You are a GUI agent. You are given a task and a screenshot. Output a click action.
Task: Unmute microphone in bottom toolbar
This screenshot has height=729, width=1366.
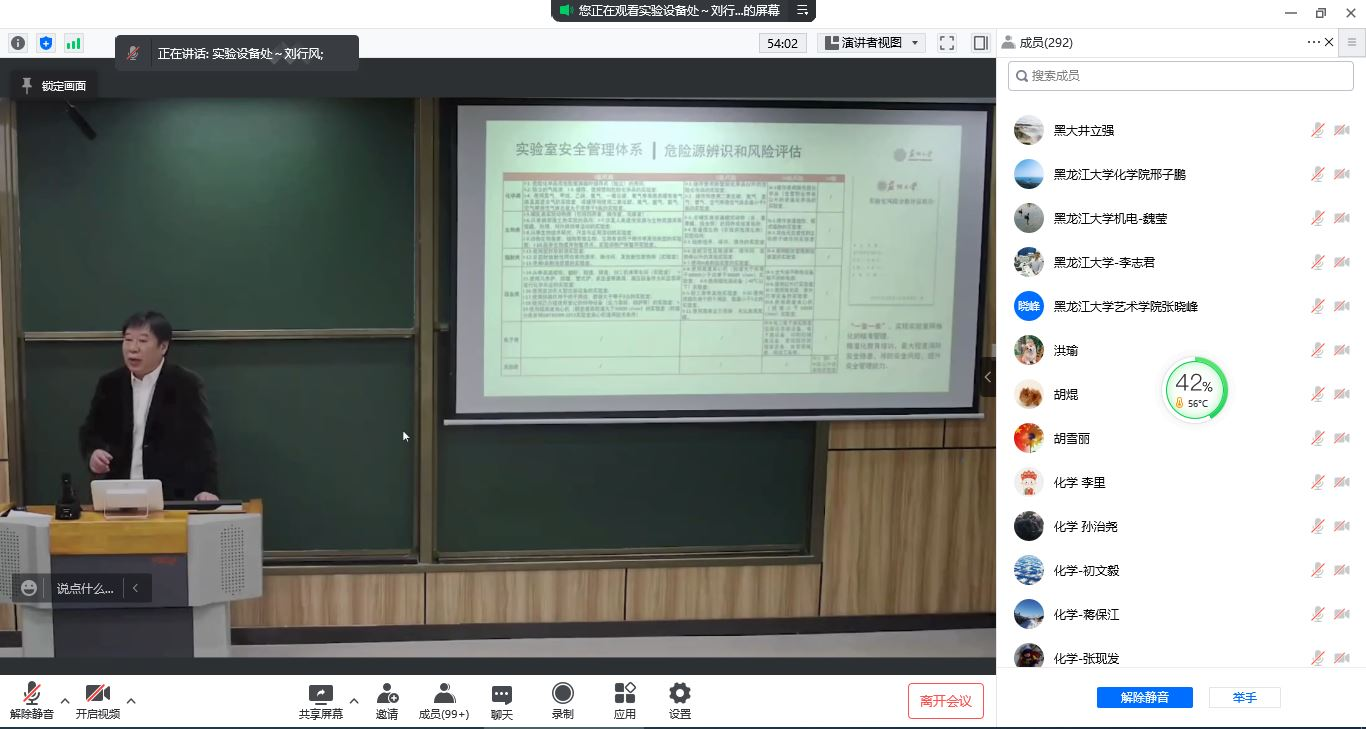(x=32, y=700)
